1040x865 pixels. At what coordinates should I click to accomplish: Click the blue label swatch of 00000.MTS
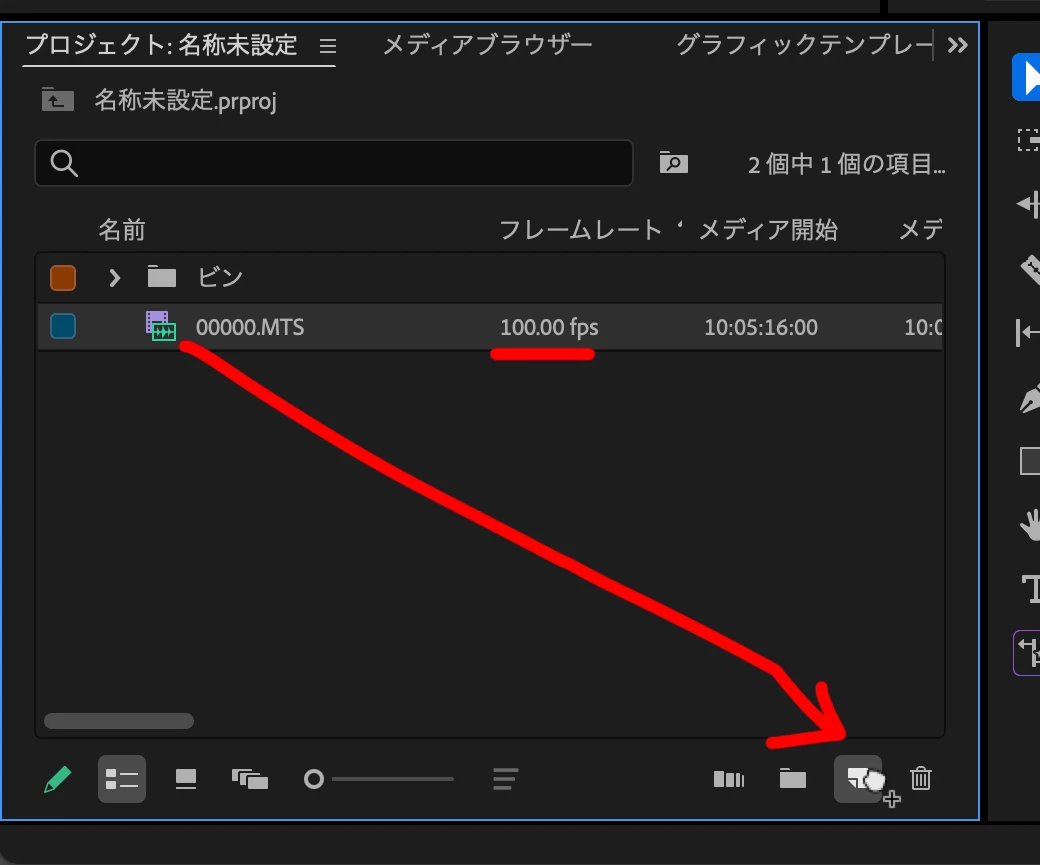[63, 326]
